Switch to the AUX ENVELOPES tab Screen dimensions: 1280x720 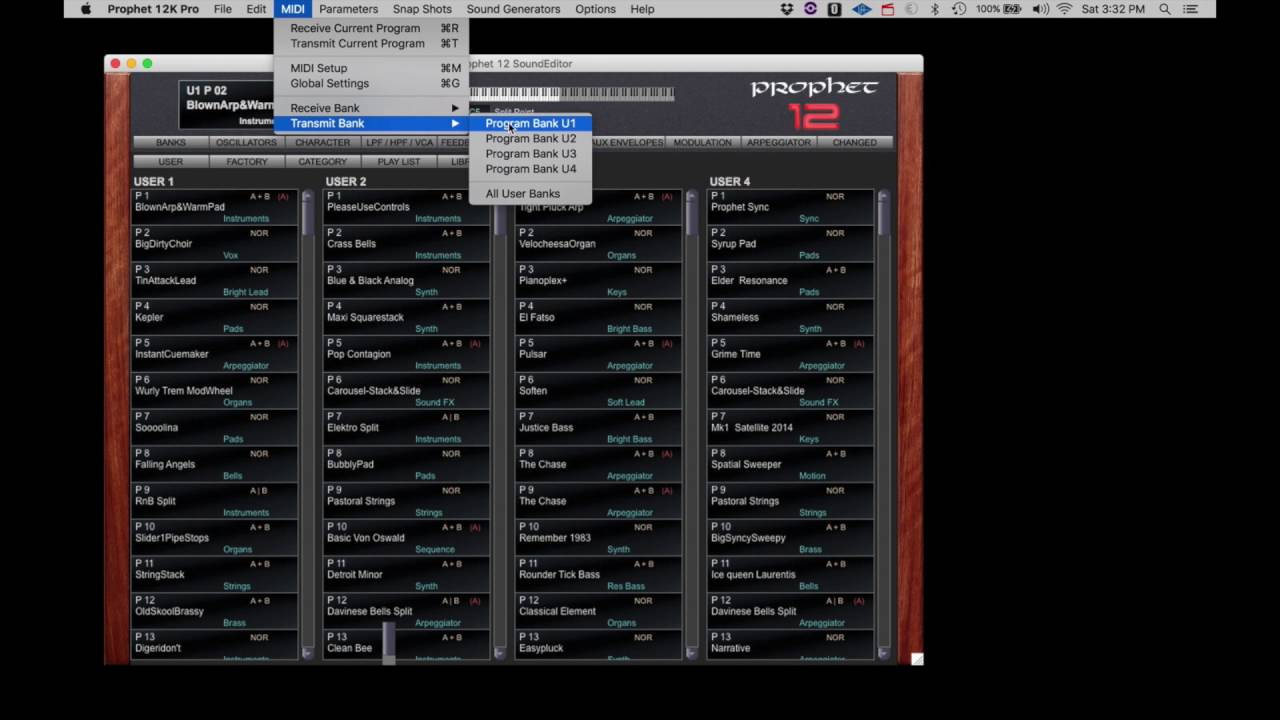627,143
